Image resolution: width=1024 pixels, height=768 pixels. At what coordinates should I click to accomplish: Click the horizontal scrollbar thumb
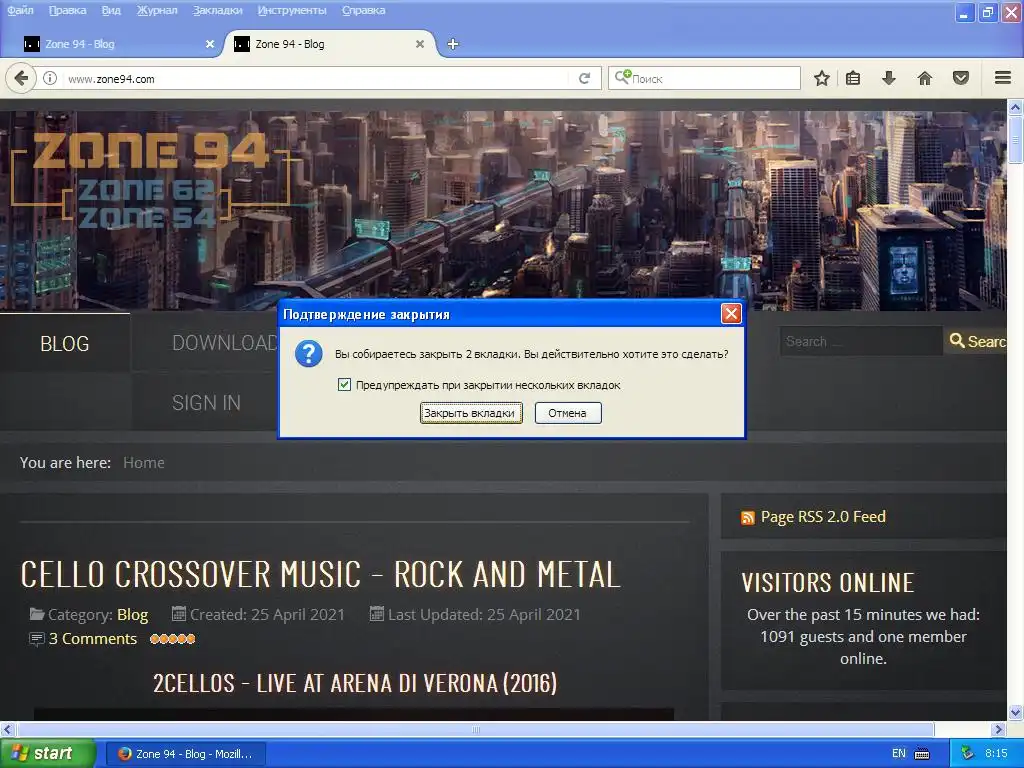click(x=475, y=729)
